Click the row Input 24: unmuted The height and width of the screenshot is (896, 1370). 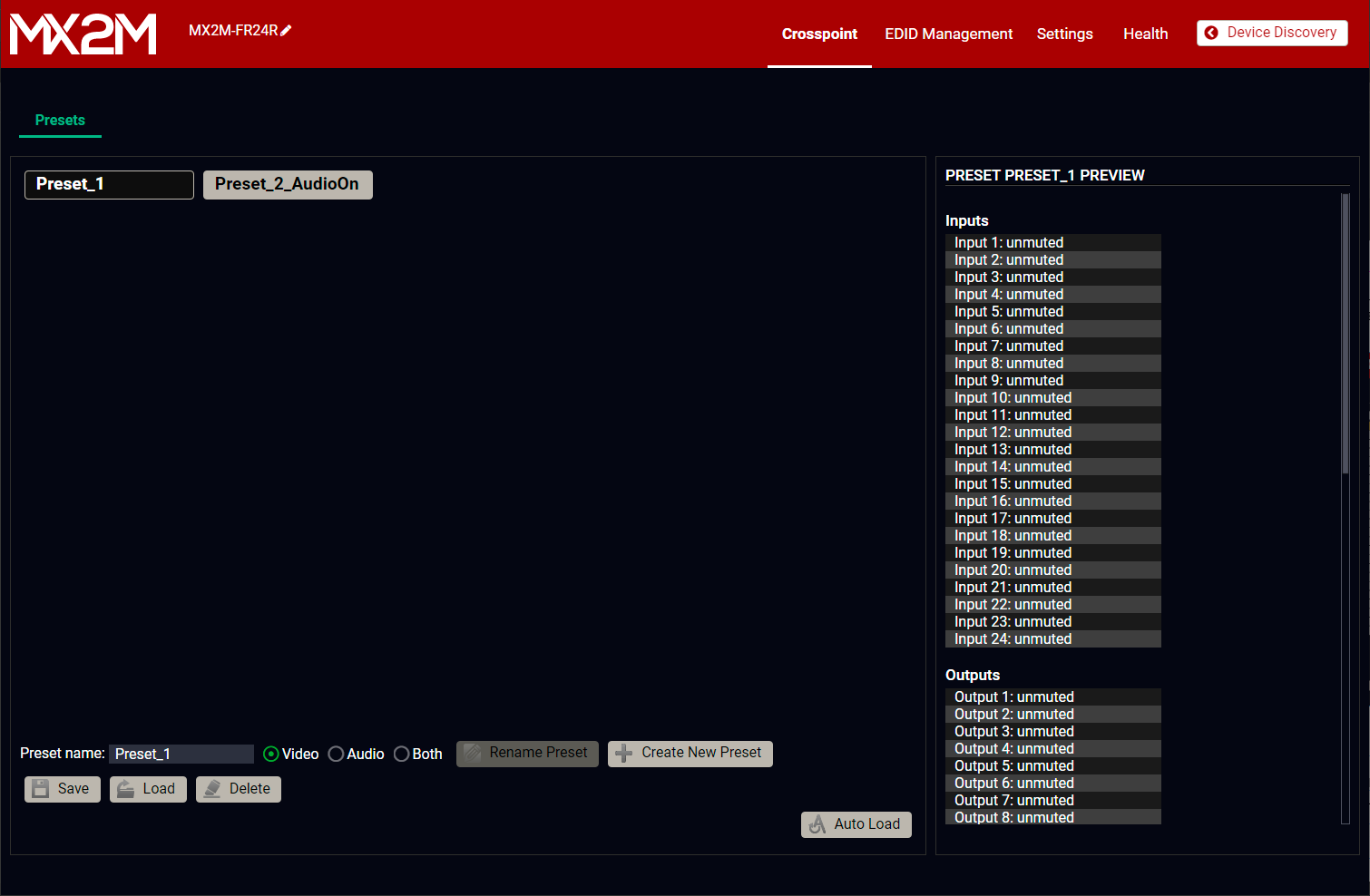click(x=1053, y=639)
